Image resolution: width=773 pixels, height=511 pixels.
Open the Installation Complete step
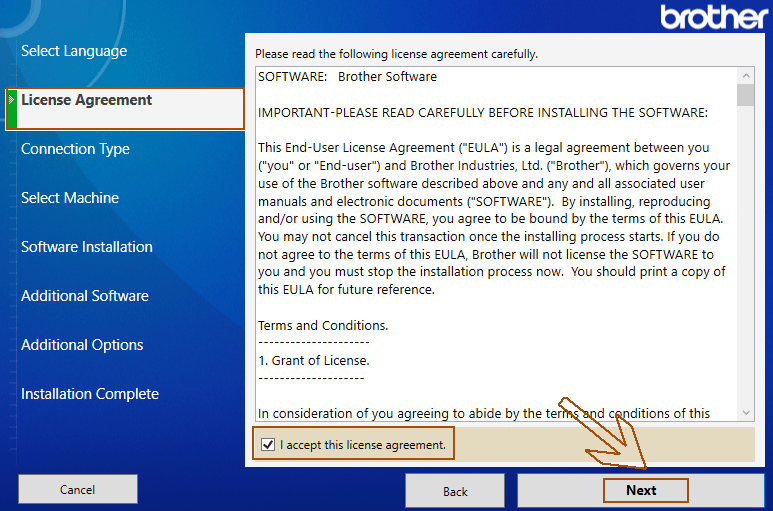[90, 394]
